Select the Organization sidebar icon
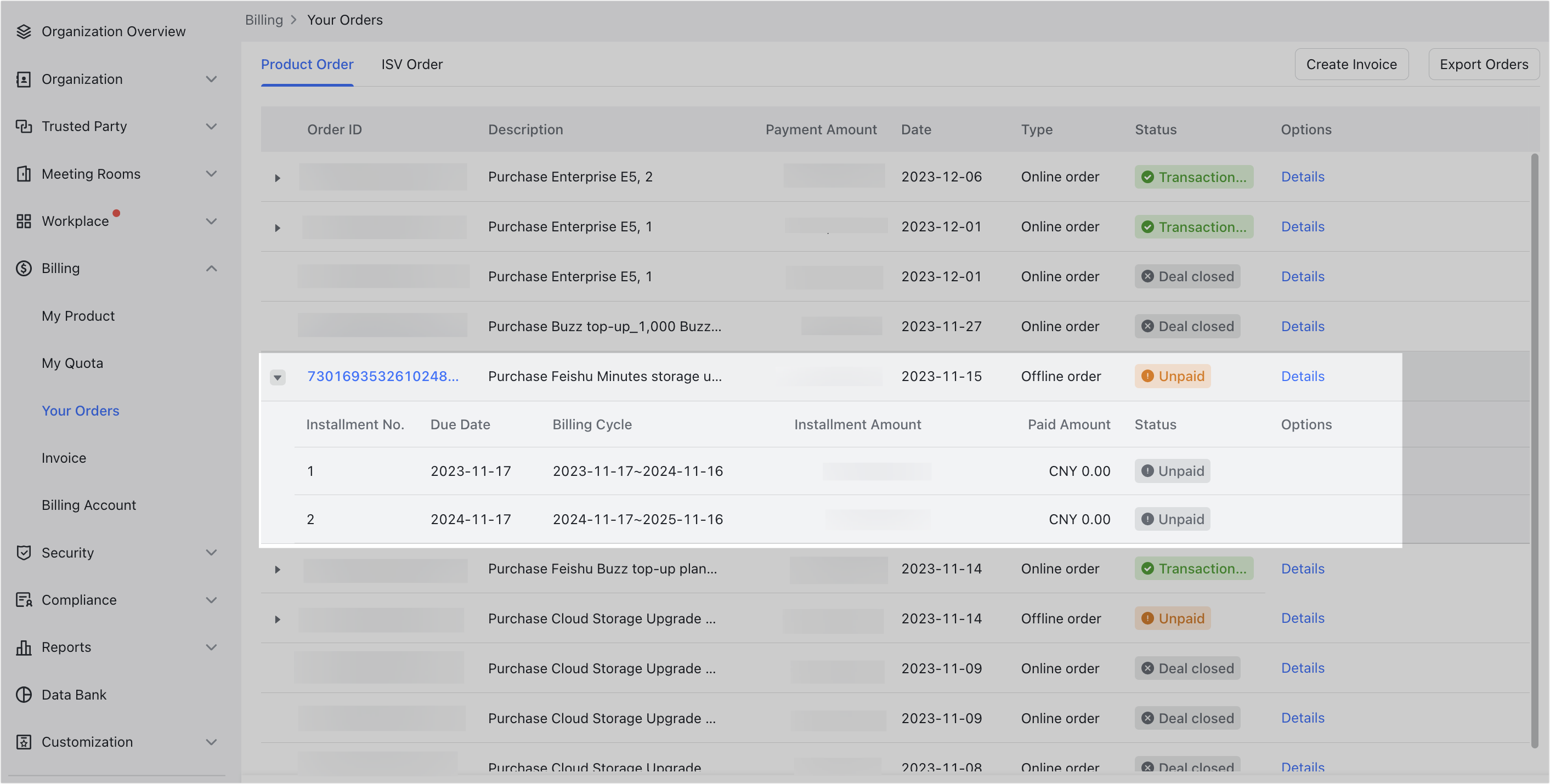1550x784 pixels. tap(24, 79)
